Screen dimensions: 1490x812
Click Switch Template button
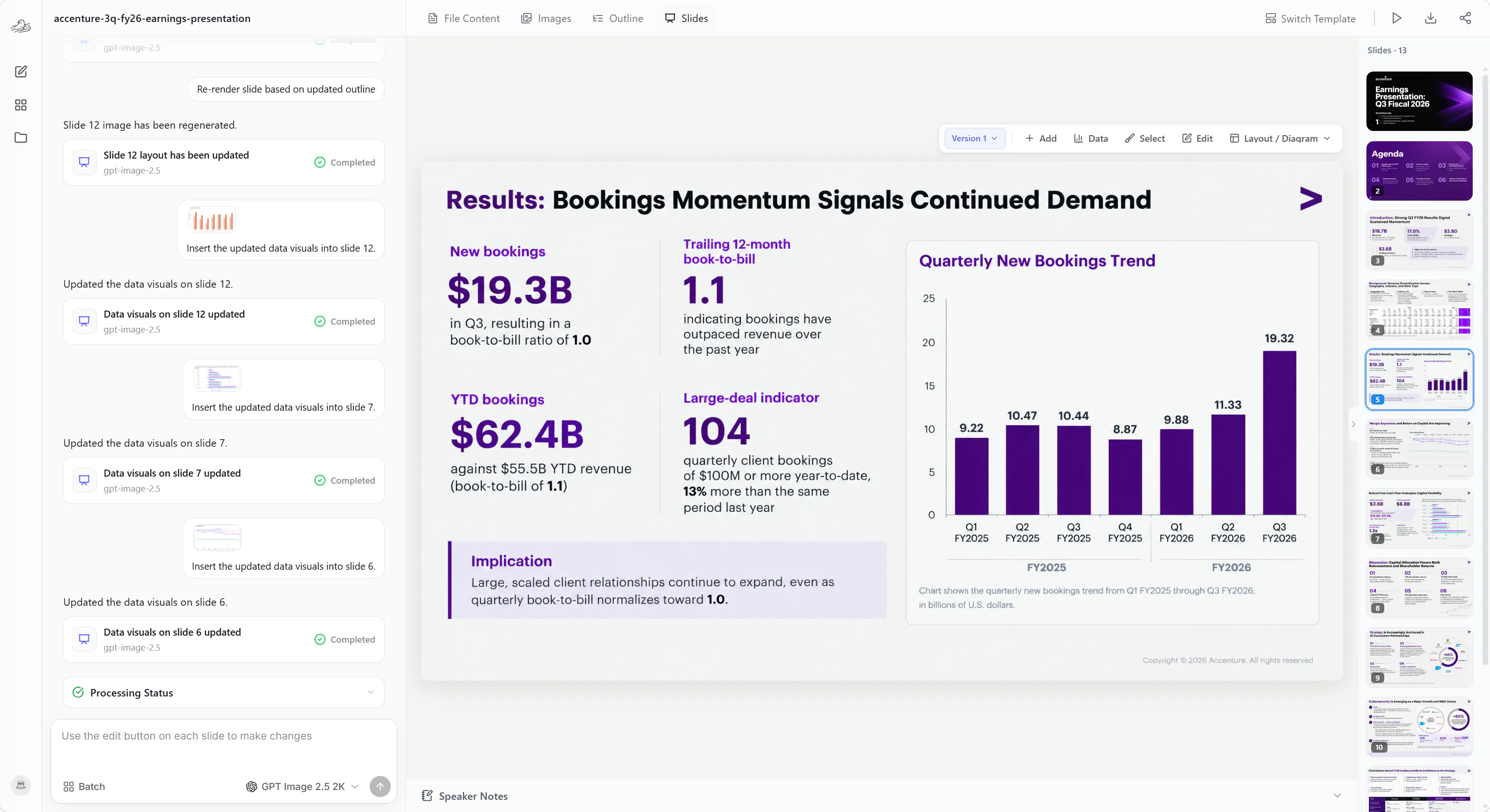(x=1311, y=19)
